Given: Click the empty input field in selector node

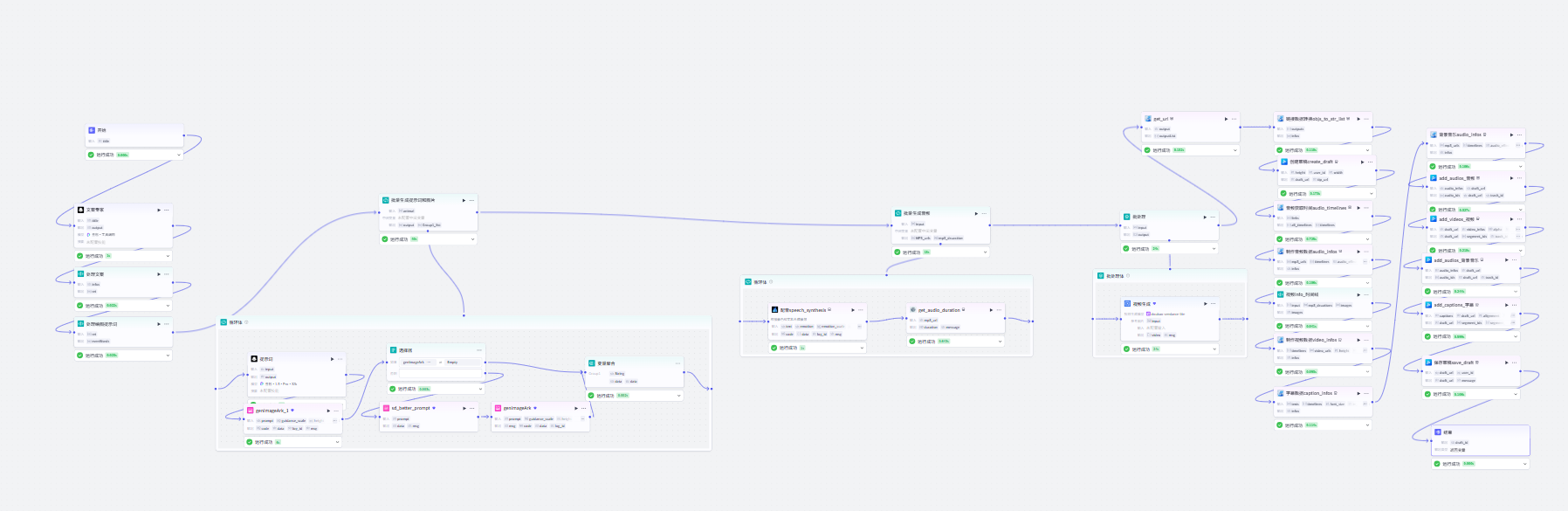Looking at the screenshot, I should click(441, 374).
